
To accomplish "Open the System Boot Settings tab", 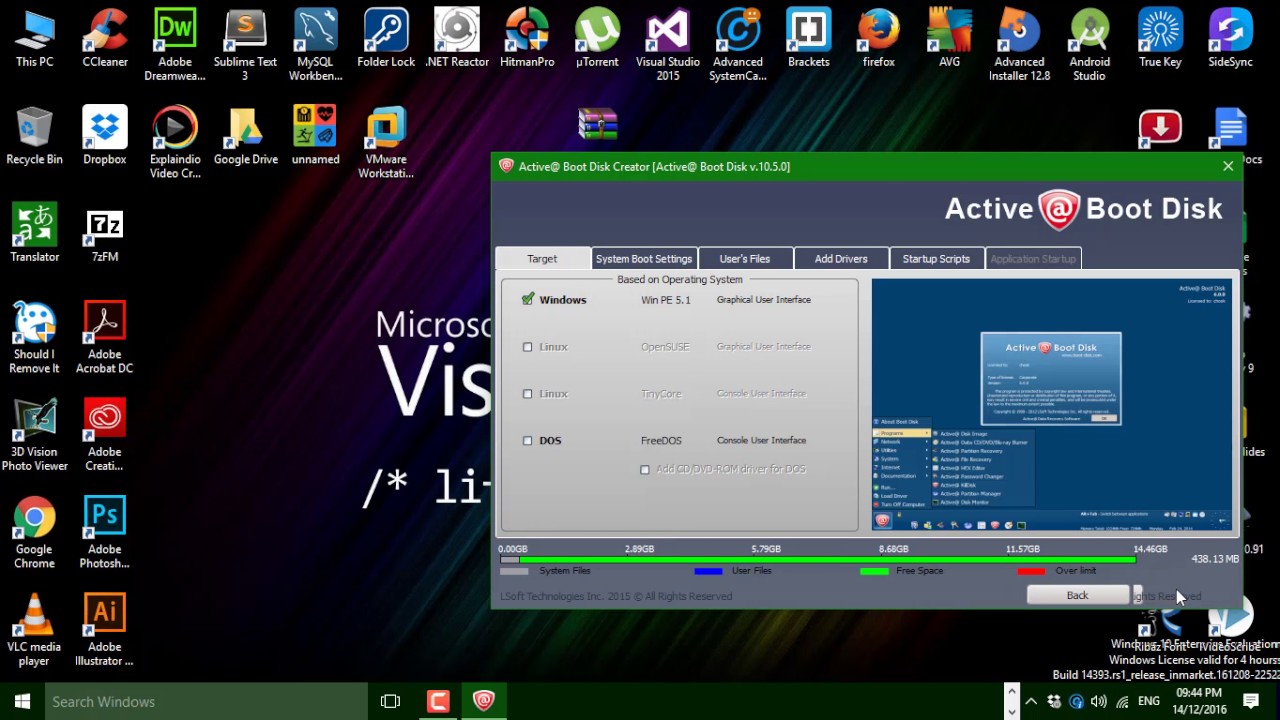I will click(644, 259).
